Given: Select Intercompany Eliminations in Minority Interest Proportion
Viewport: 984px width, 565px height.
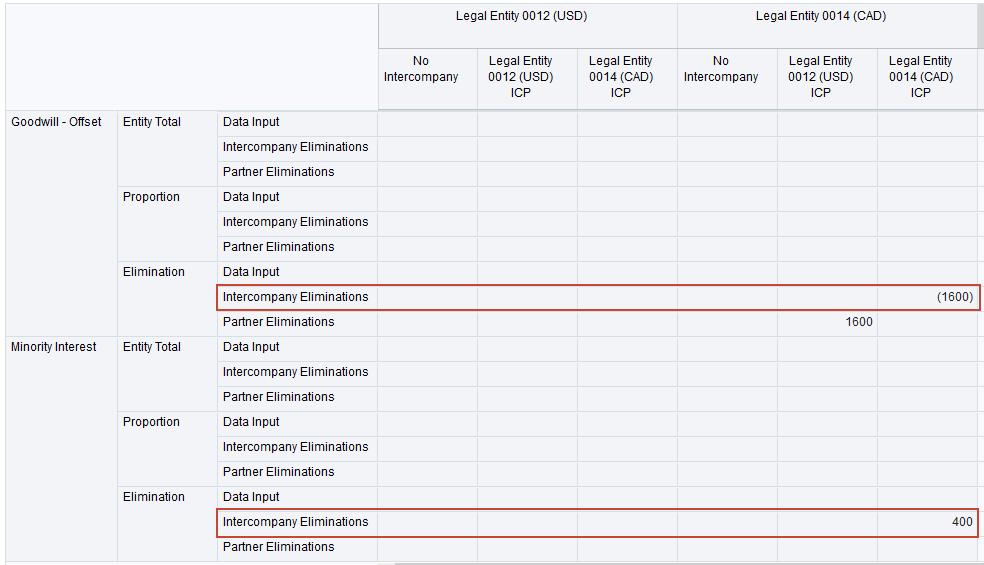Looking at the screenshot, I should click(296, 447).
